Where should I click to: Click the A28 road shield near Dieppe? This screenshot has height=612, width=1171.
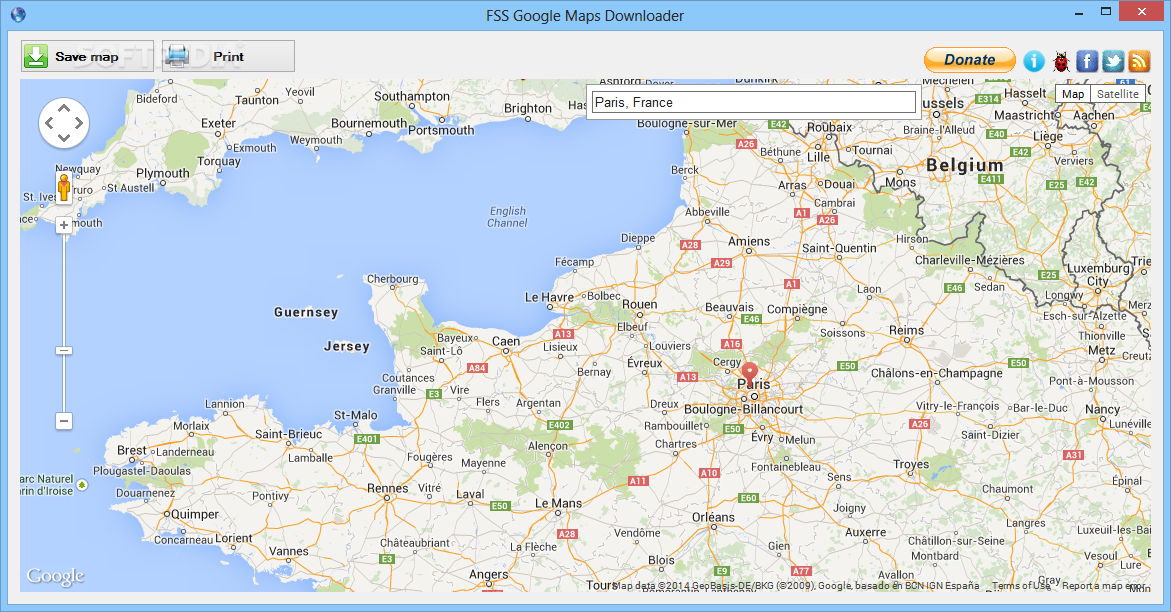[x=690, y=244]
